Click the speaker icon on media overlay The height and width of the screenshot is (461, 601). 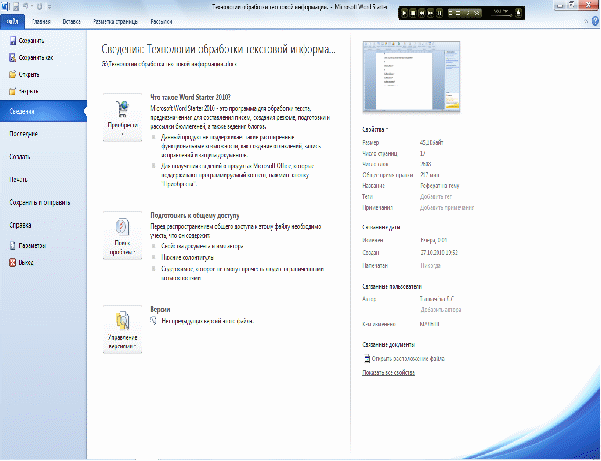tap(519, 13)
